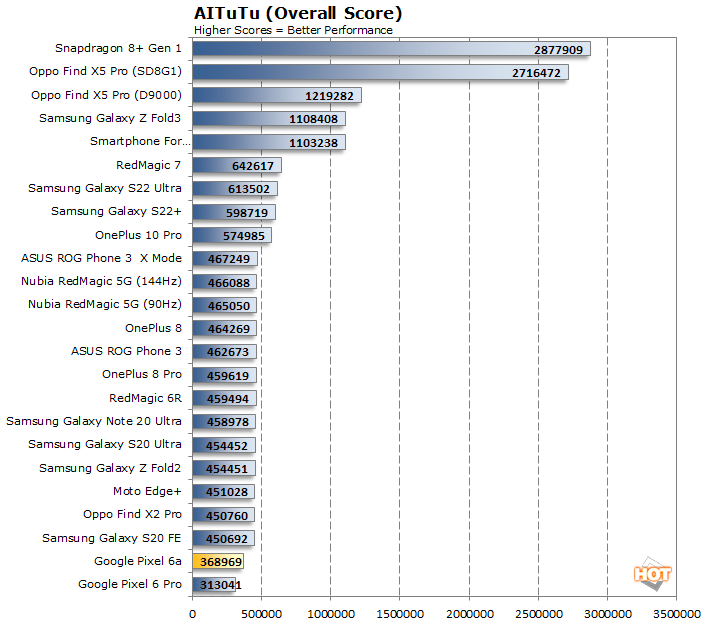Click the 450760 score value
708x624 pixels.
(227, 516)
